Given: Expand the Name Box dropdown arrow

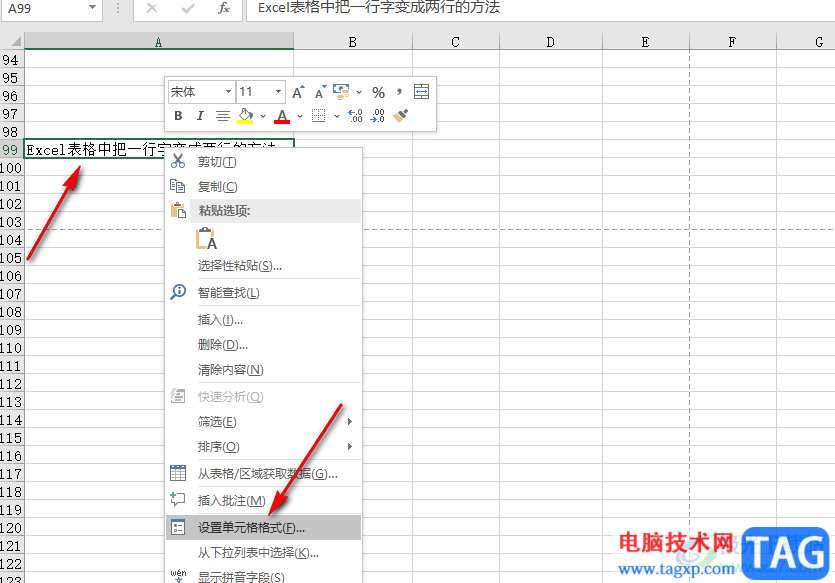Looking at the screenshot, I should 93,7.
